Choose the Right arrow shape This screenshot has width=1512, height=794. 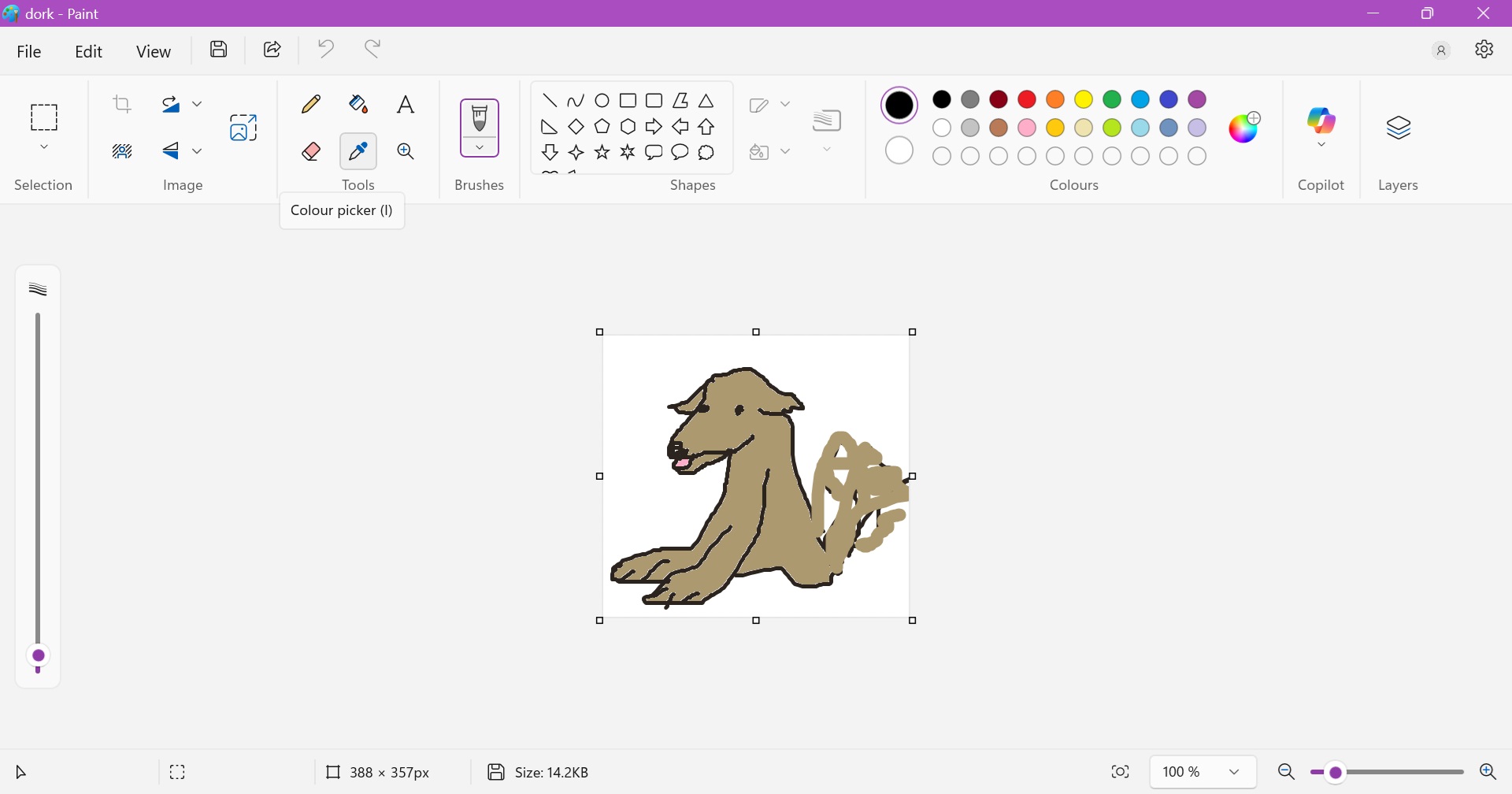coord(654,127)
